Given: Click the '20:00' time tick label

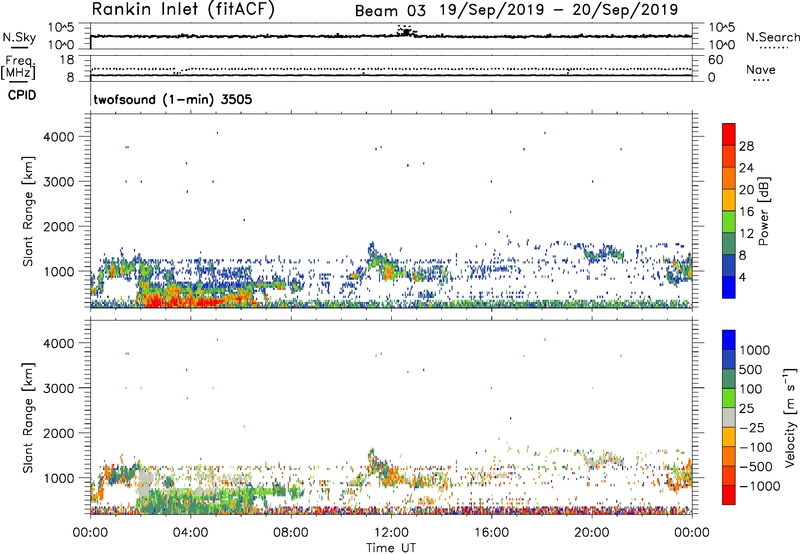Looking at the screenshot, I should click(591, 533).
